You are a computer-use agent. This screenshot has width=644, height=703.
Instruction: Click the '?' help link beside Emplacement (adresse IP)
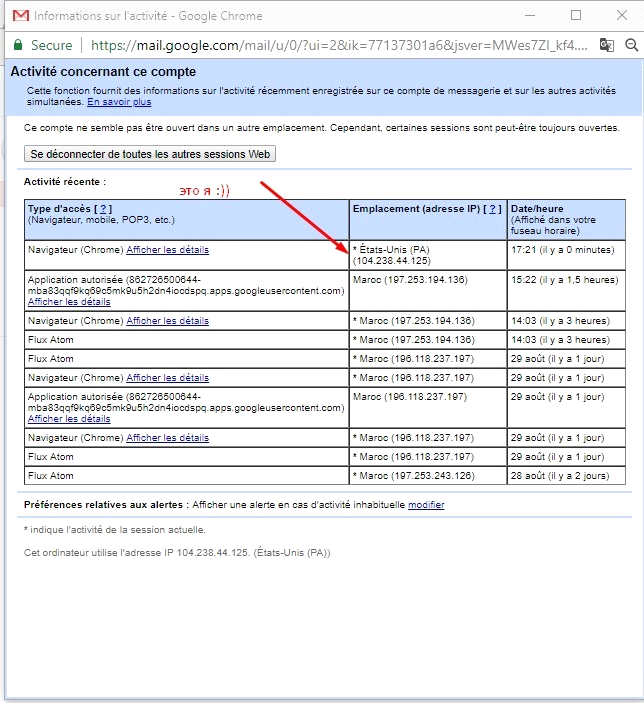pyautogui.click(x=493, y=209)
